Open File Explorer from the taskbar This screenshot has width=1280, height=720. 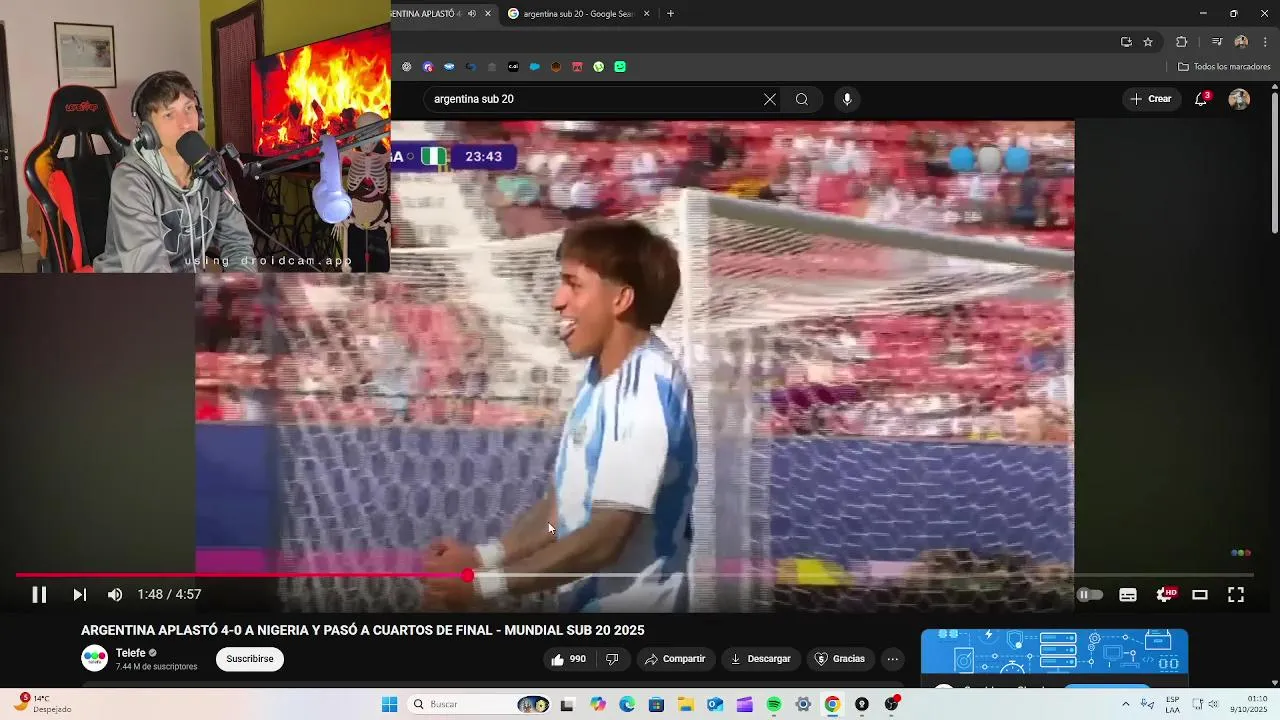pos(686,704)
